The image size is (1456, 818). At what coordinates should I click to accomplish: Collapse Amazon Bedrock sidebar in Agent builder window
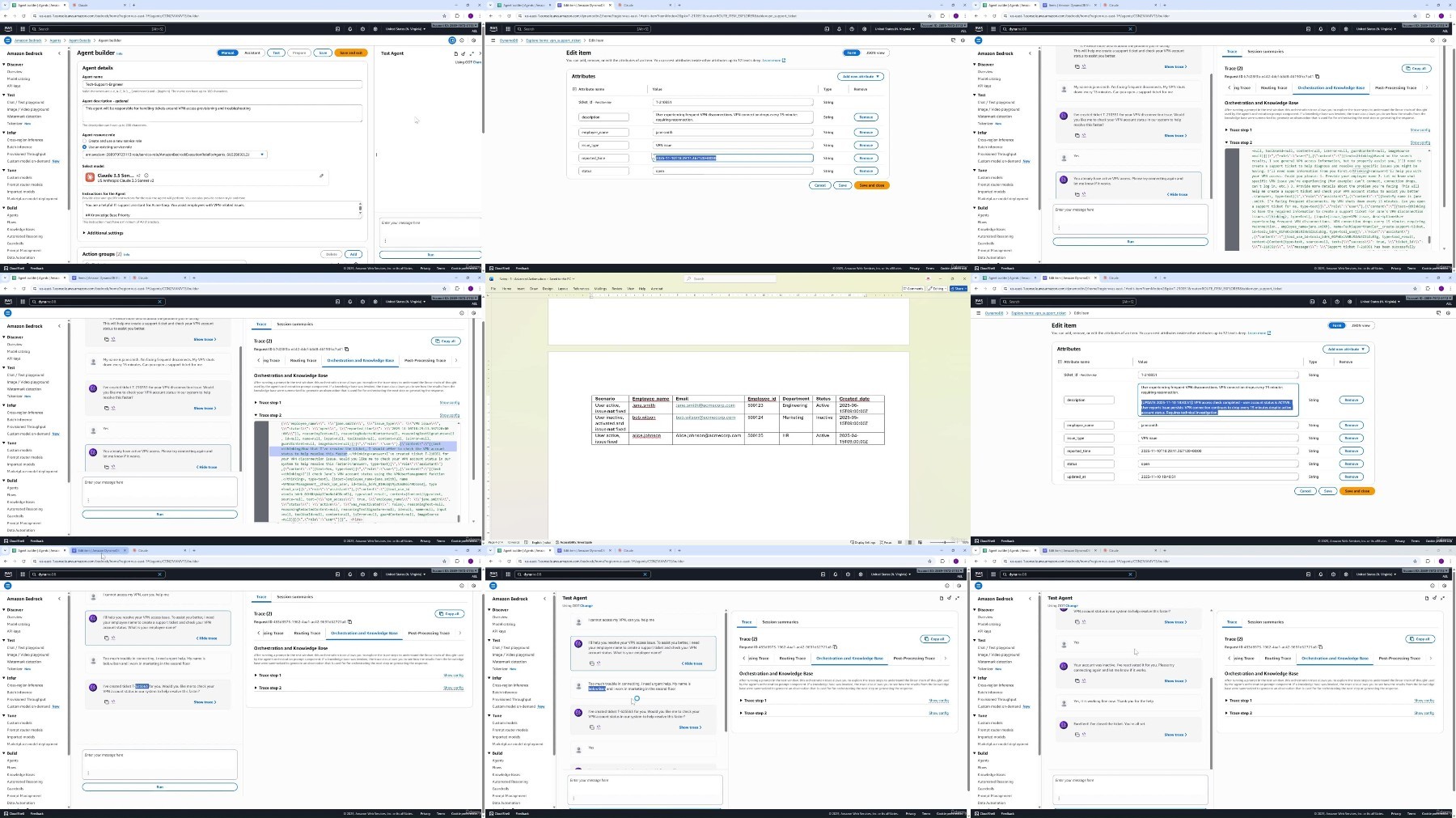59,53
